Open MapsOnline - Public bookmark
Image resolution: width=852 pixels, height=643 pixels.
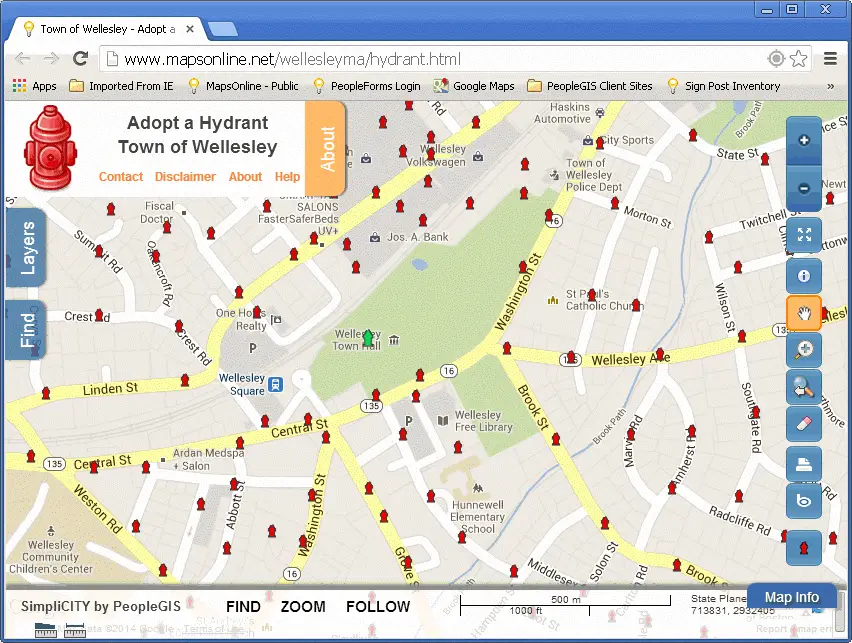242,86
